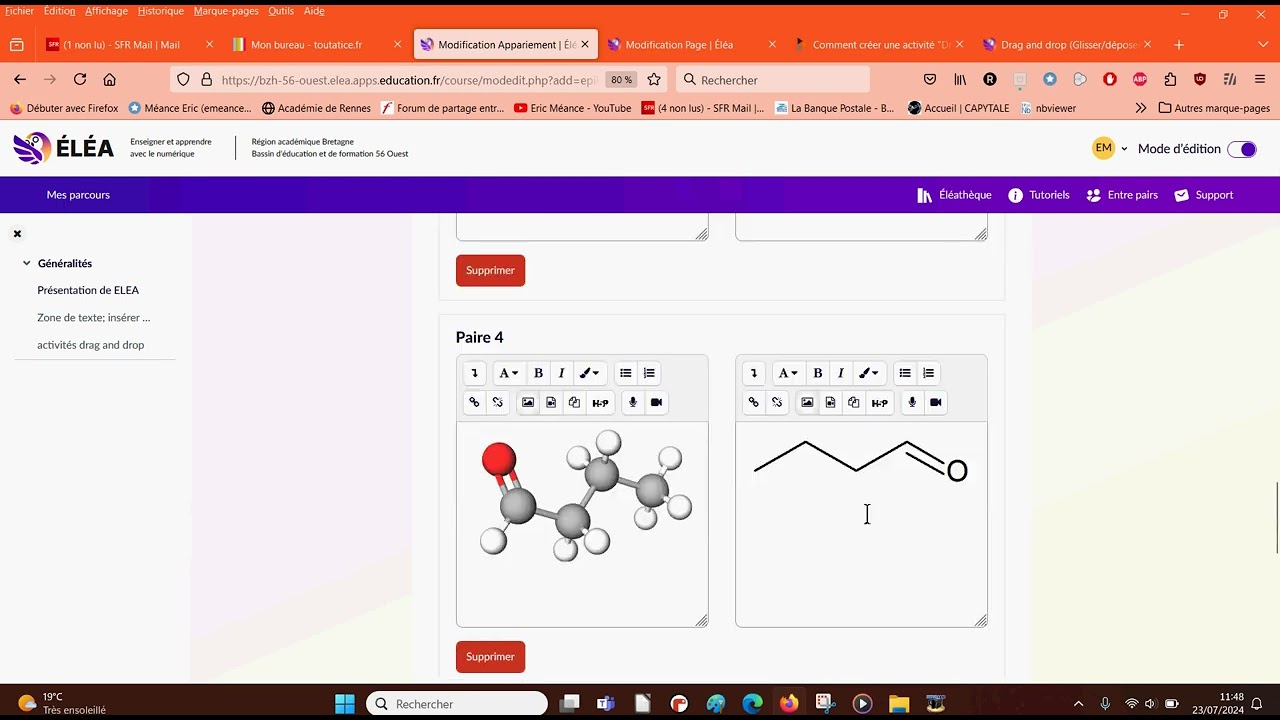Open Éléathèque

coord(954,195)
